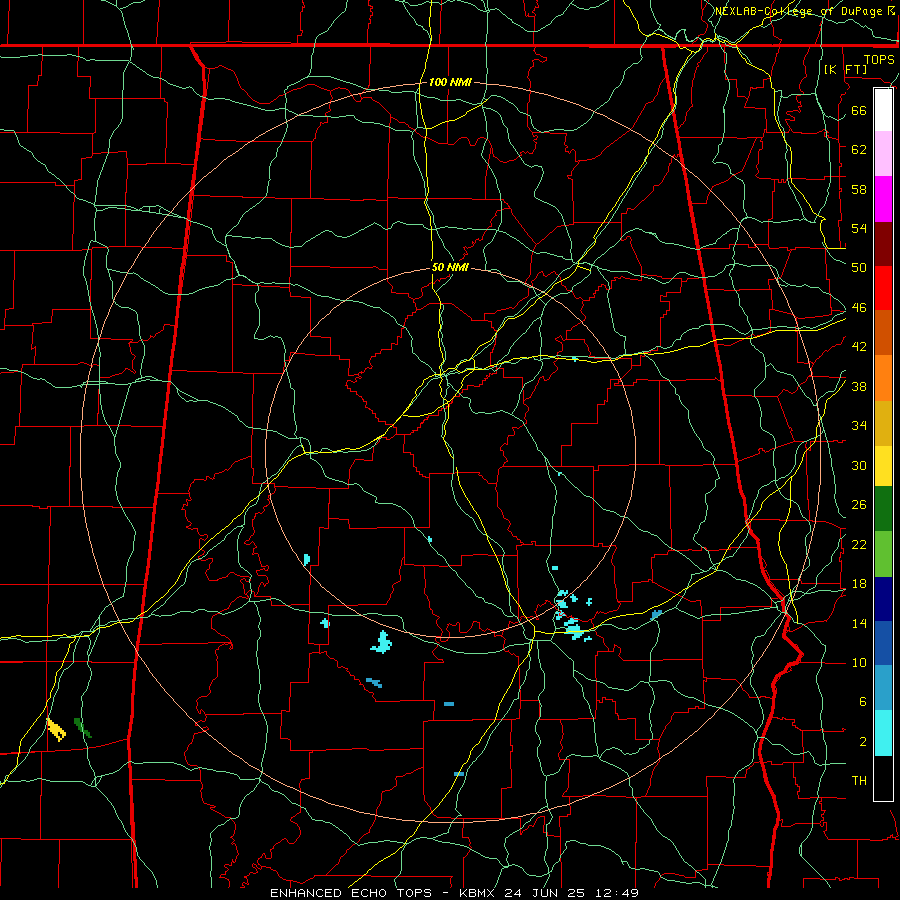Screen dimensions: 900x900
Task: Click the "[K FT]" units label
Action: point(845,69)
